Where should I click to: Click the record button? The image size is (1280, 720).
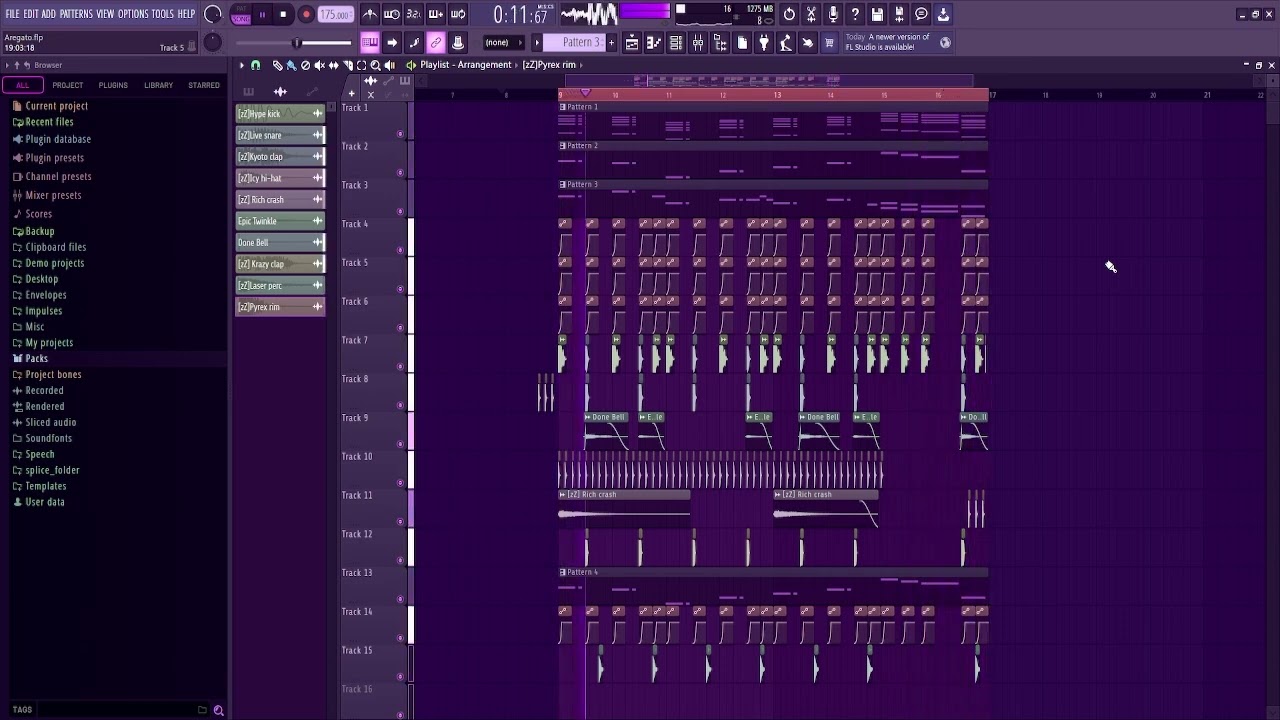coord(306,15)
